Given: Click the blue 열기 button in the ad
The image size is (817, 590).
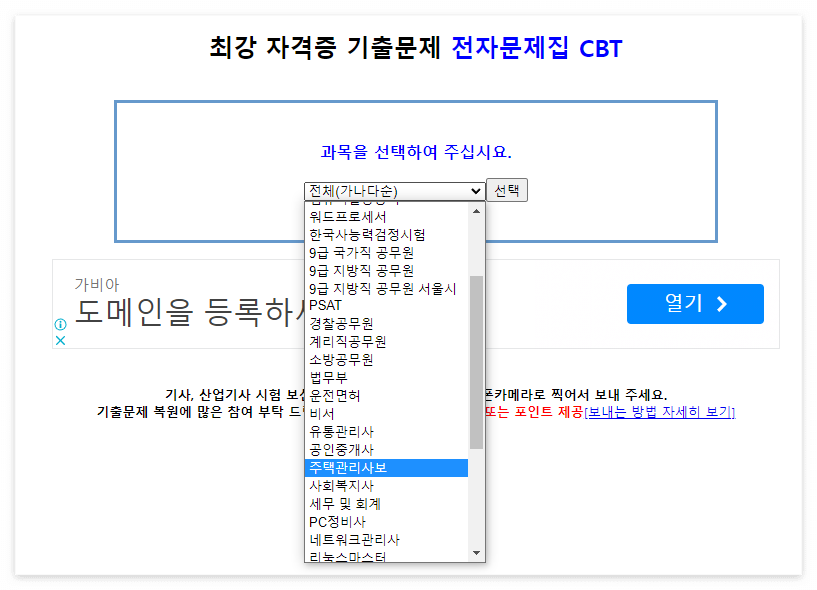Looking at the screenshot, I should 695,303.
